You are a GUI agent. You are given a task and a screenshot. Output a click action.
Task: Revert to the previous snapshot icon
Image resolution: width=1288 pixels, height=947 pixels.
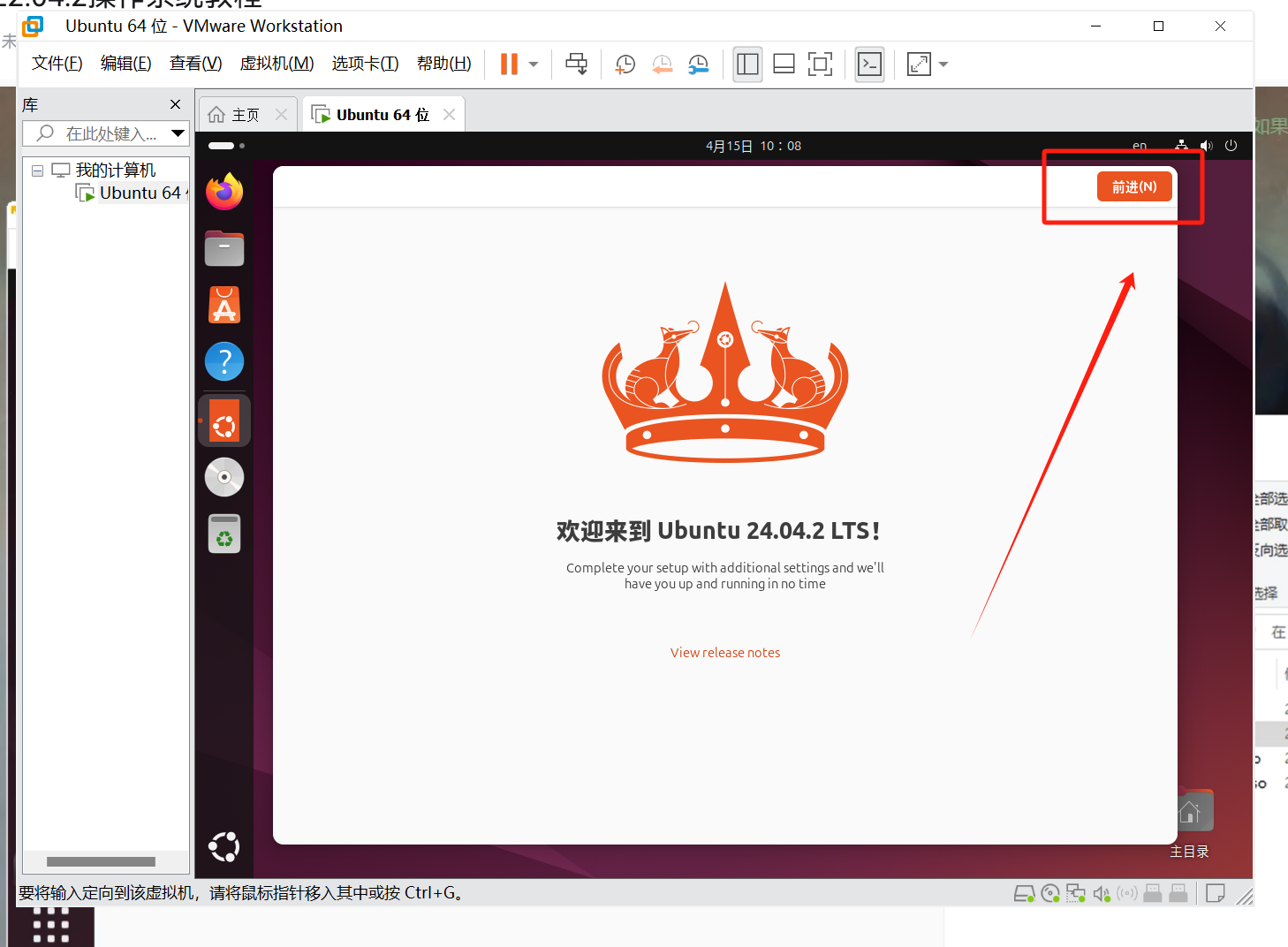662,64
